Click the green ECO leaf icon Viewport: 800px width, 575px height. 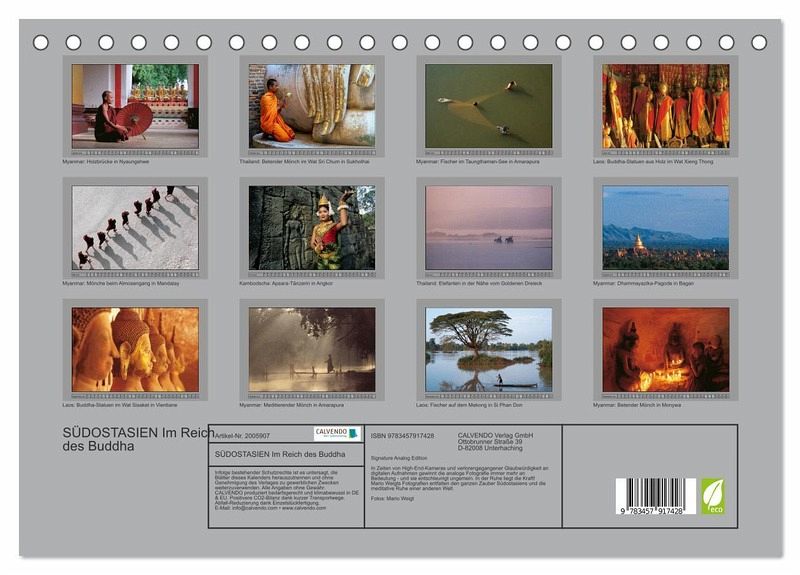coord(713,496)
